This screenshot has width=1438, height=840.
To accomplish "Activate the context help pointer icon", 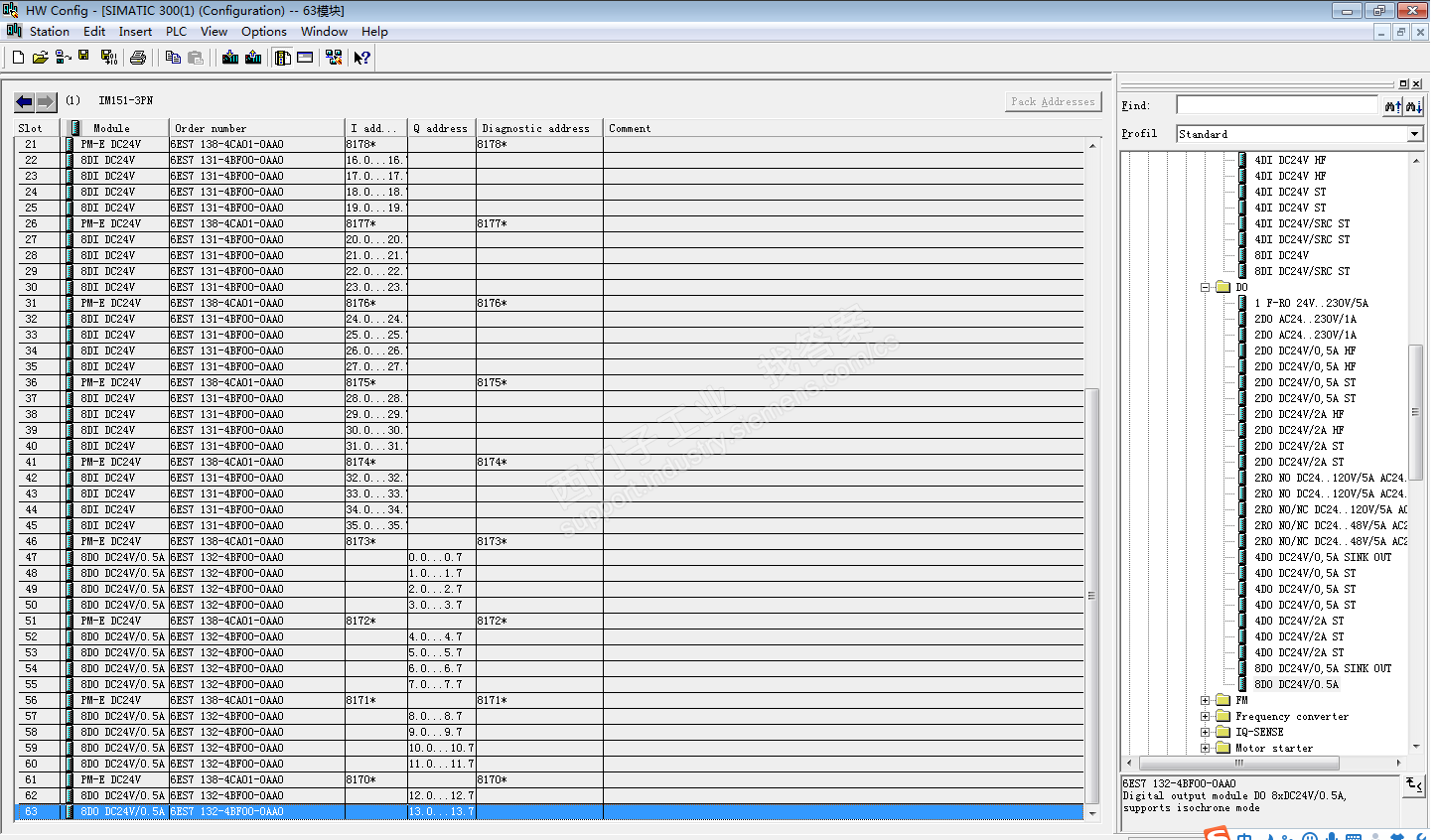I will pyautogui.click(x=362, y=58).
